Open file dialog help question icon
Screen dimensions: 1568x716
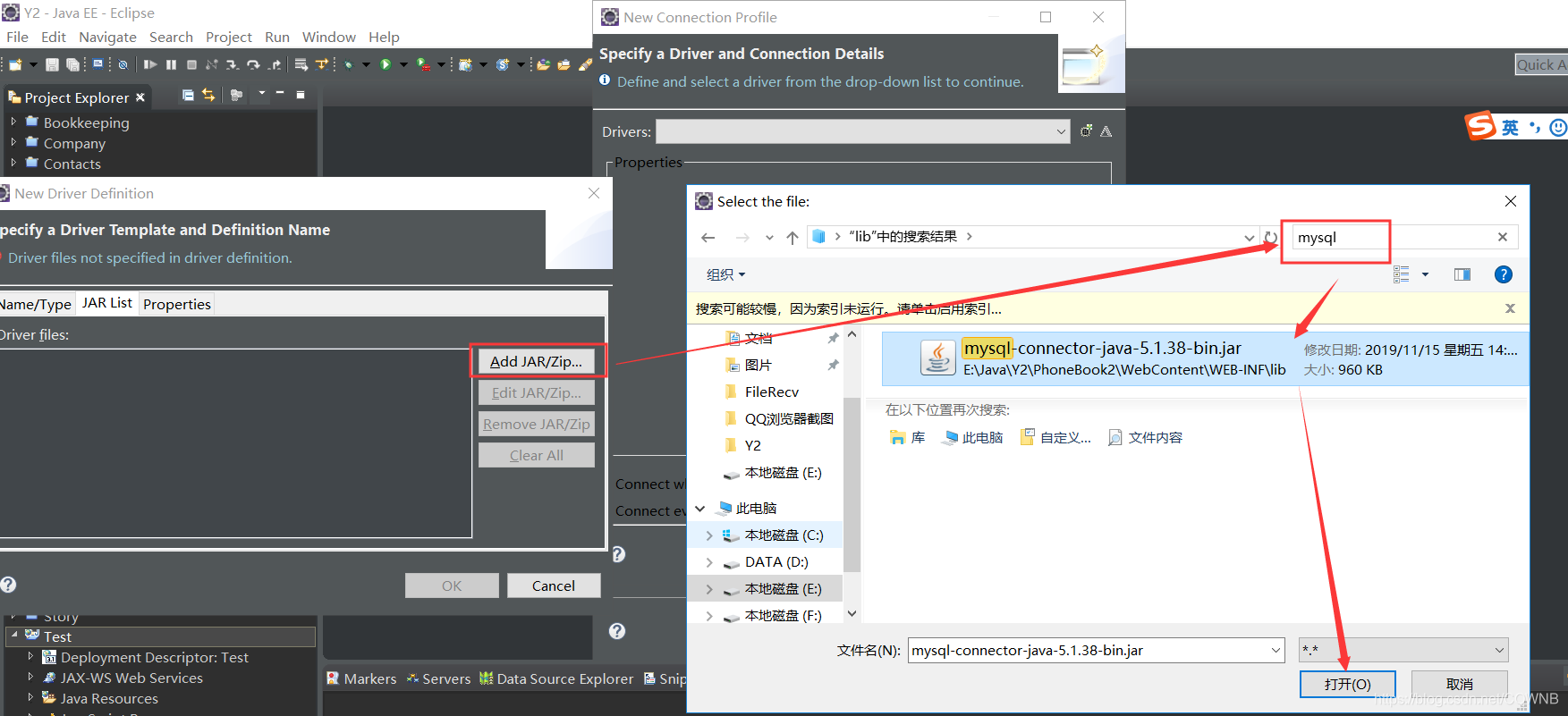pyautogui.click(x=1504, y=274)
